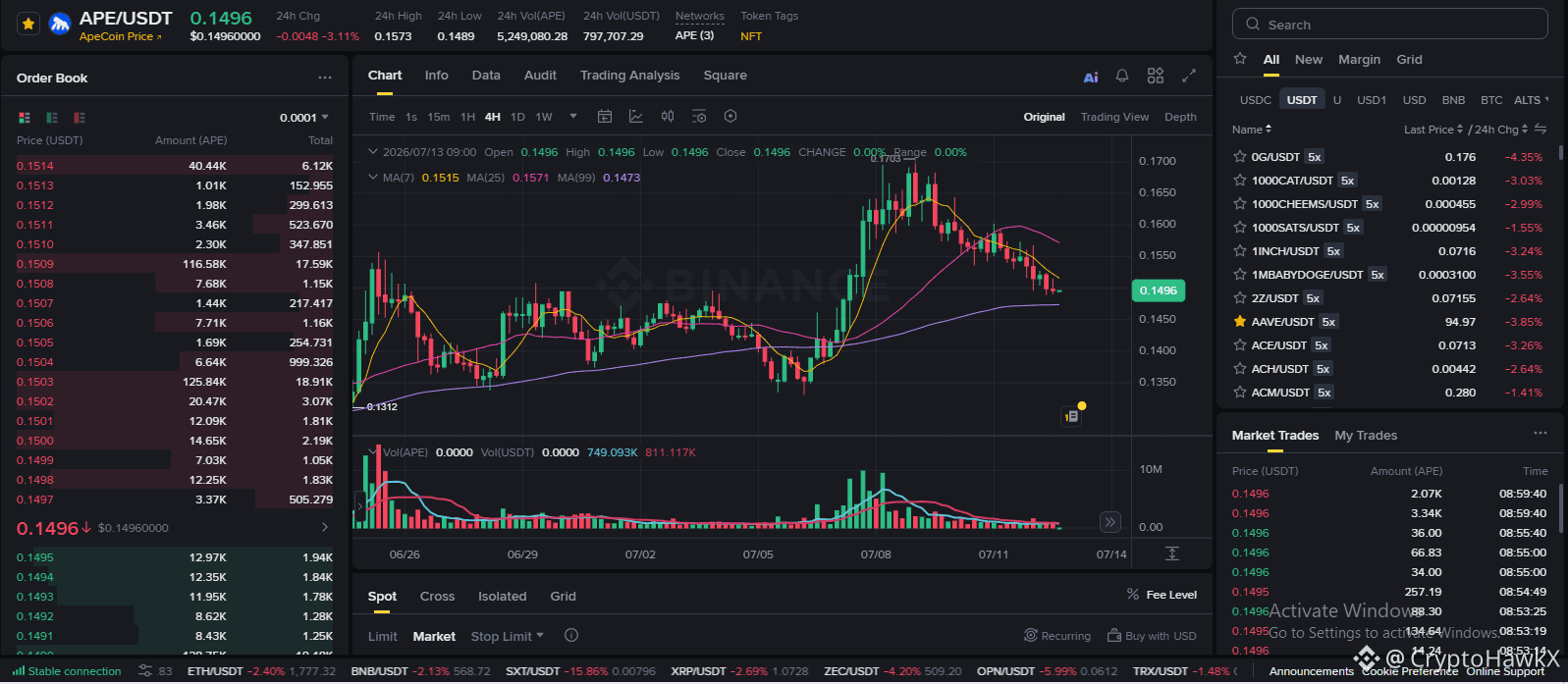Collapse the OHLC info chevron
The width and height of the screenshot is (1568, 684).
(373, 152)
